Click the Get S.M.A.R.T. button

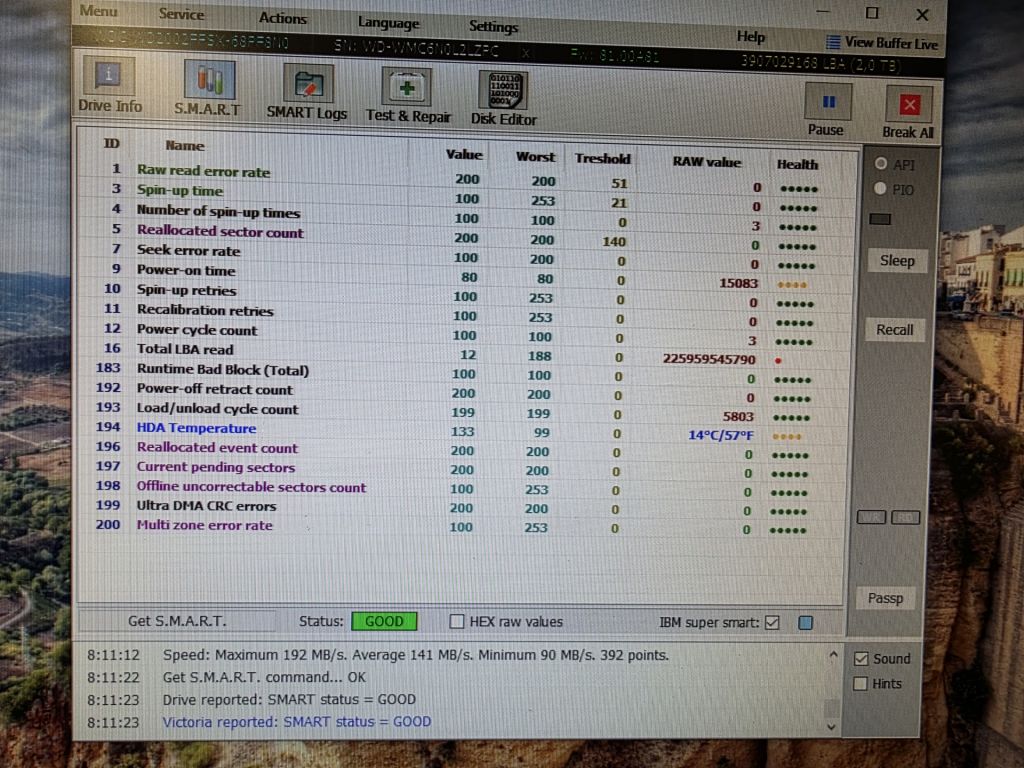tap(177, 620)
